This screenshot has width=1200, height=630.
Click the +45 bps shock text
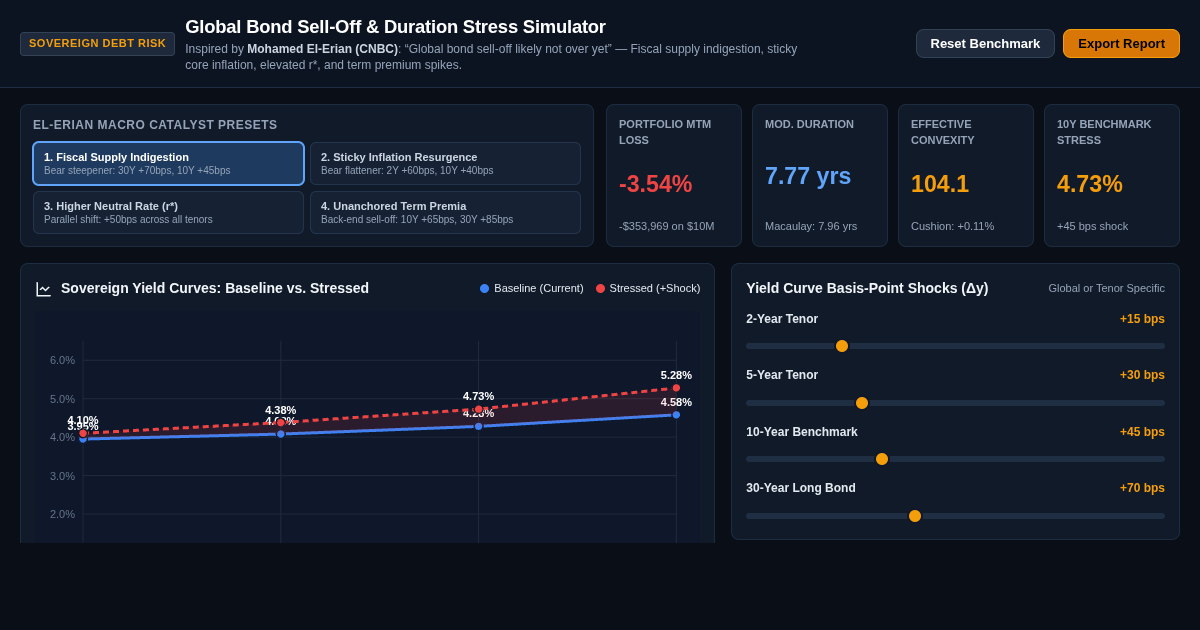1092,226
